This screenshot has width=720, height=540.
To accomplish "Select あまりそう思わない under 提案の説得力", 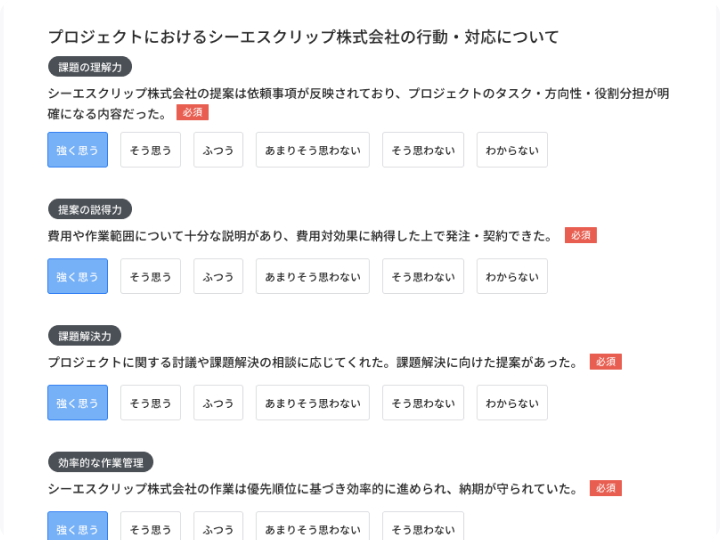I will 313,276.
